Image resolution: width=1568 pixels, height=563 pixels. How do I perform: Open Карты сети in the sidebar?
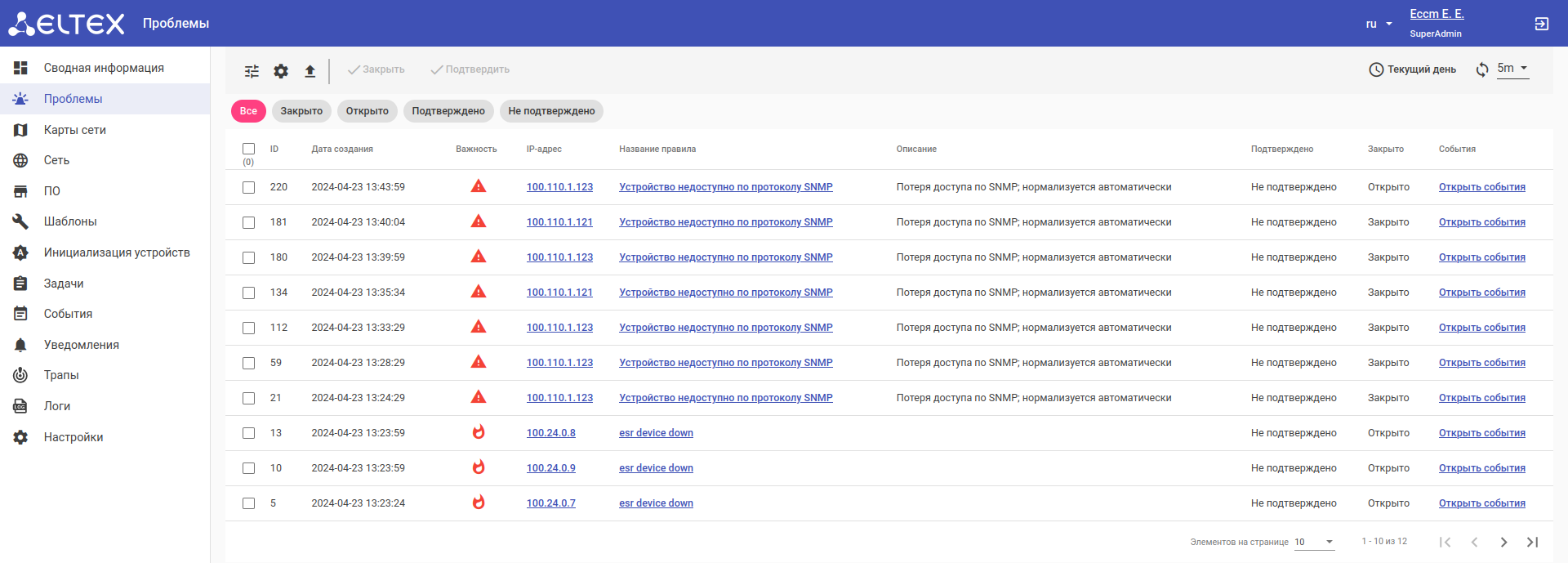74,130
